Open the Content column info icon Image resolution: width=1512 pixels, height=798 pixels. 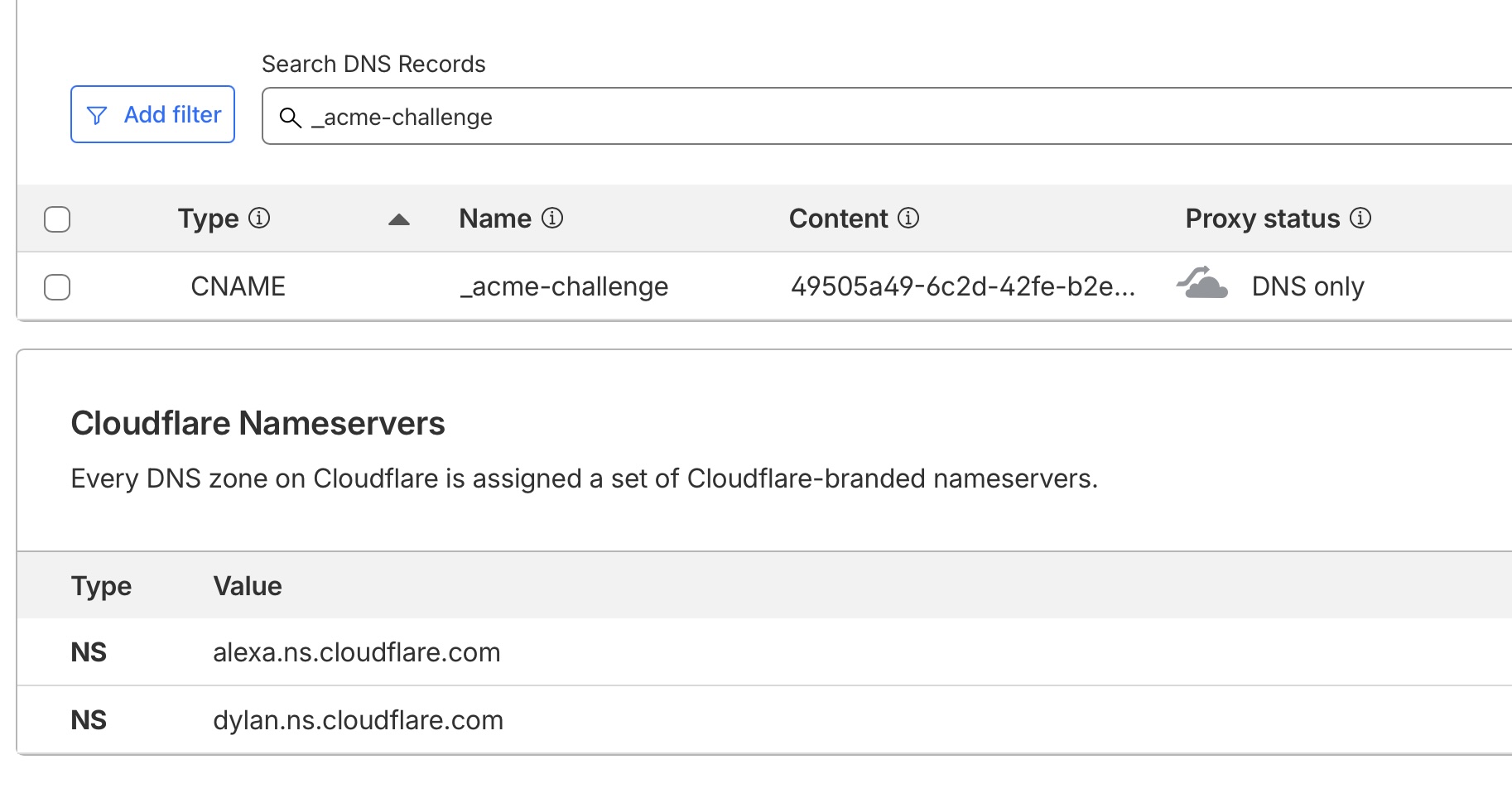908,218
